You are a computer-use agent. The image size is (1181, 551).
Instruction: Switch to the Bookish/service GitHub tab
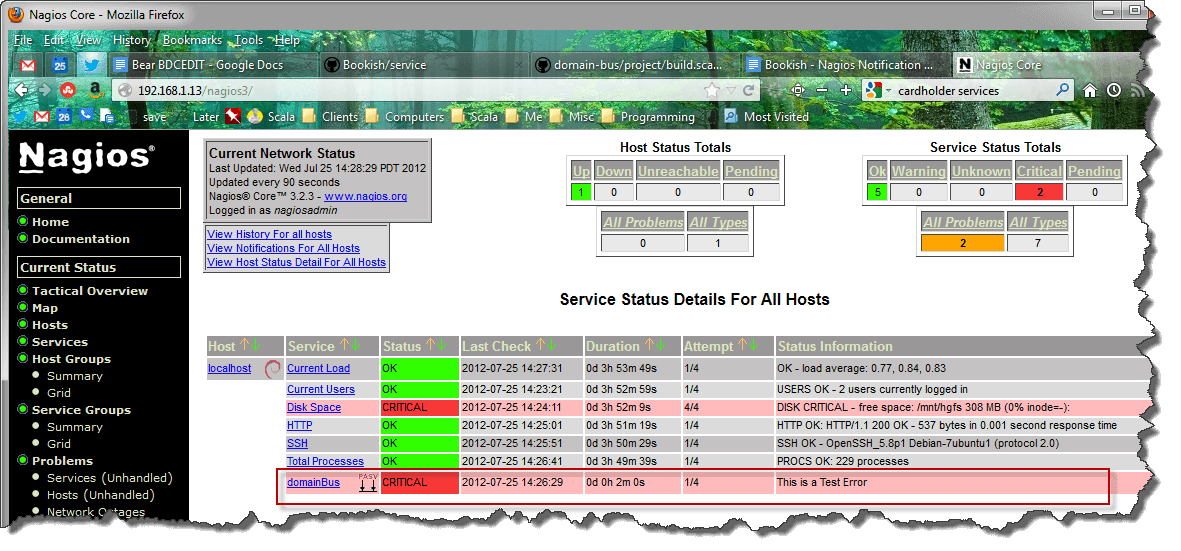coord(424,65)
